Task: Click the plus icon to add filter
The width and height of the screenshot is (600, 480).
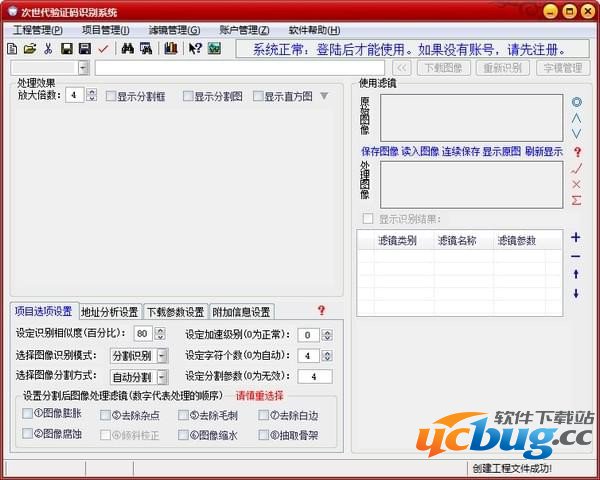Action: point(576,237)
